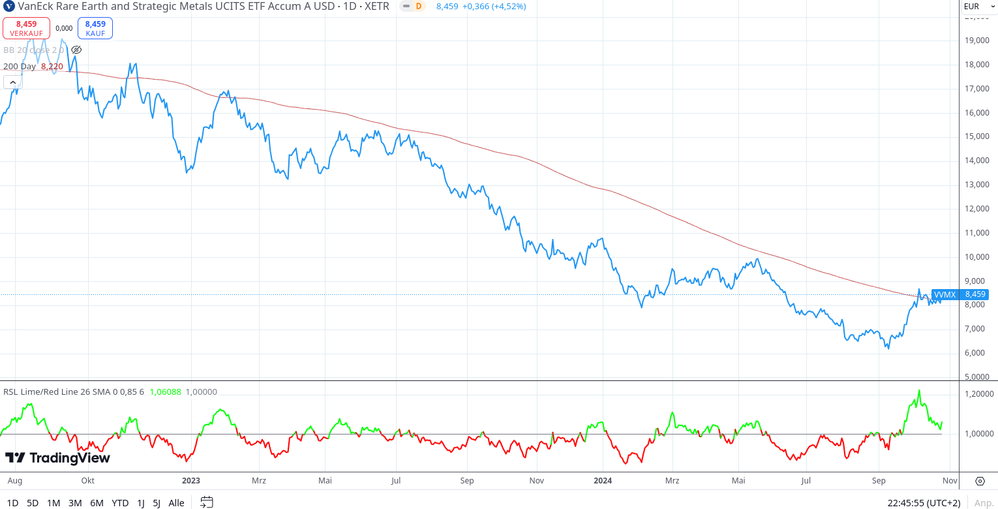
Task: Select the YTD time range
Action: [120, 503]
